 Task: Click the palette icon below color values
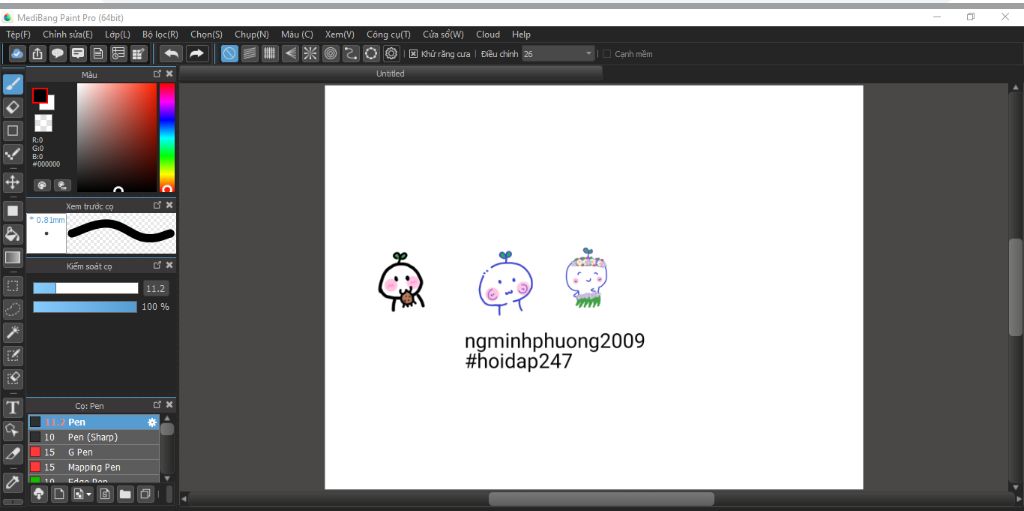[x=42, y=185]
